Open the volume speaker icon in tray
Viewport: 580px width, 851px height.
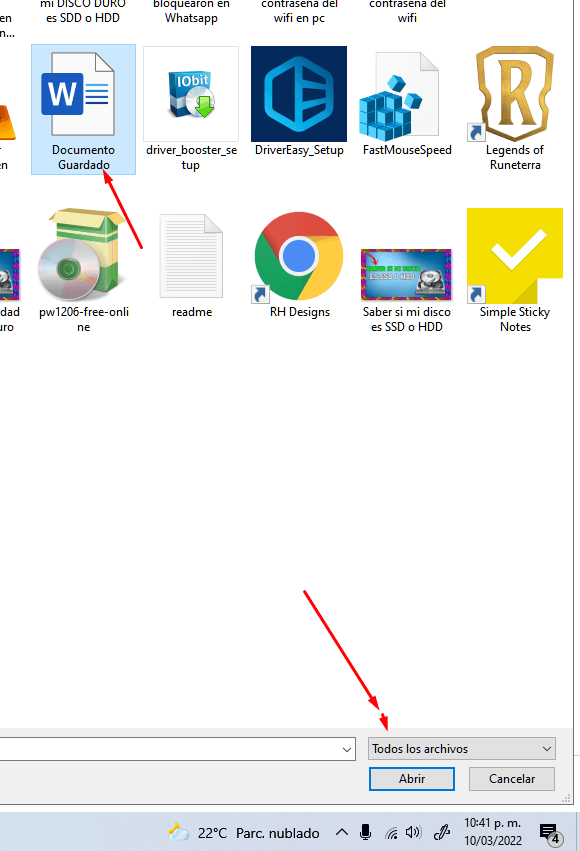click(413, 832)
